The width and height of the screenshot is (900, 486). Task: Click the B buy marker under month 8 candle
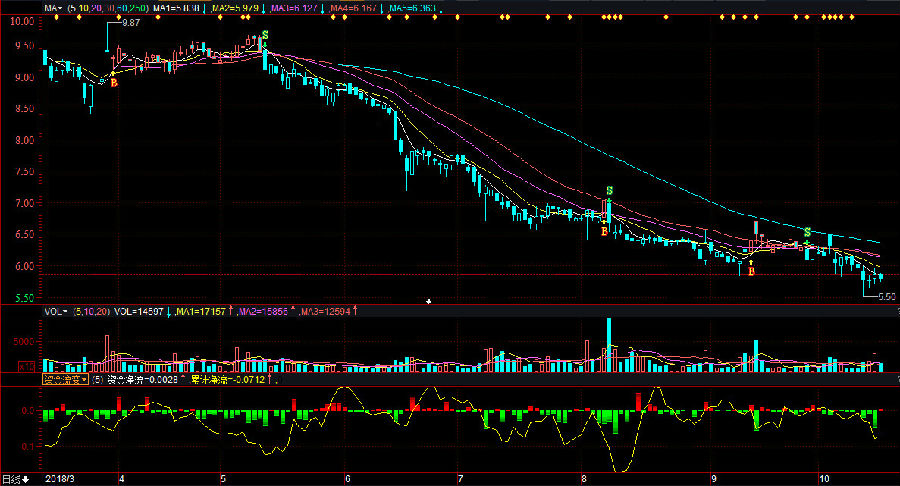click(x=604, y=232)
